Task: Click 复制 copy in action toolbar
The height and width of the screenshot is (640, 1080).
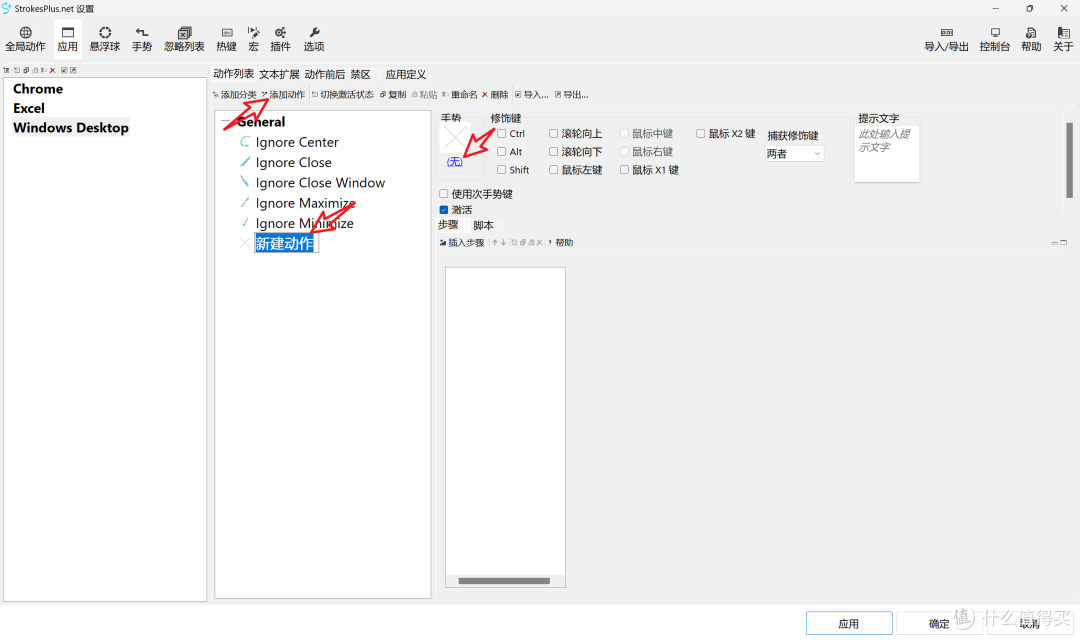Action: click(x=393, y=94)
